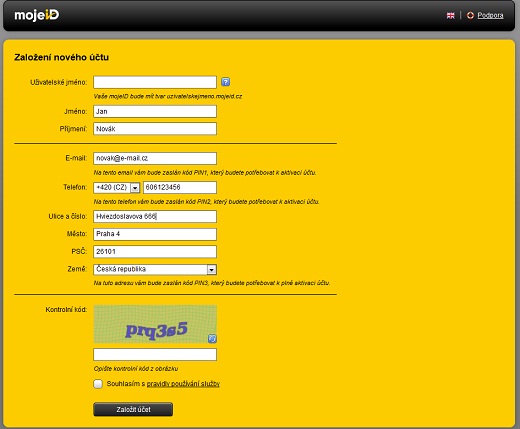
Task: Open the Podpora support link
Action: [x=490, y=15]
